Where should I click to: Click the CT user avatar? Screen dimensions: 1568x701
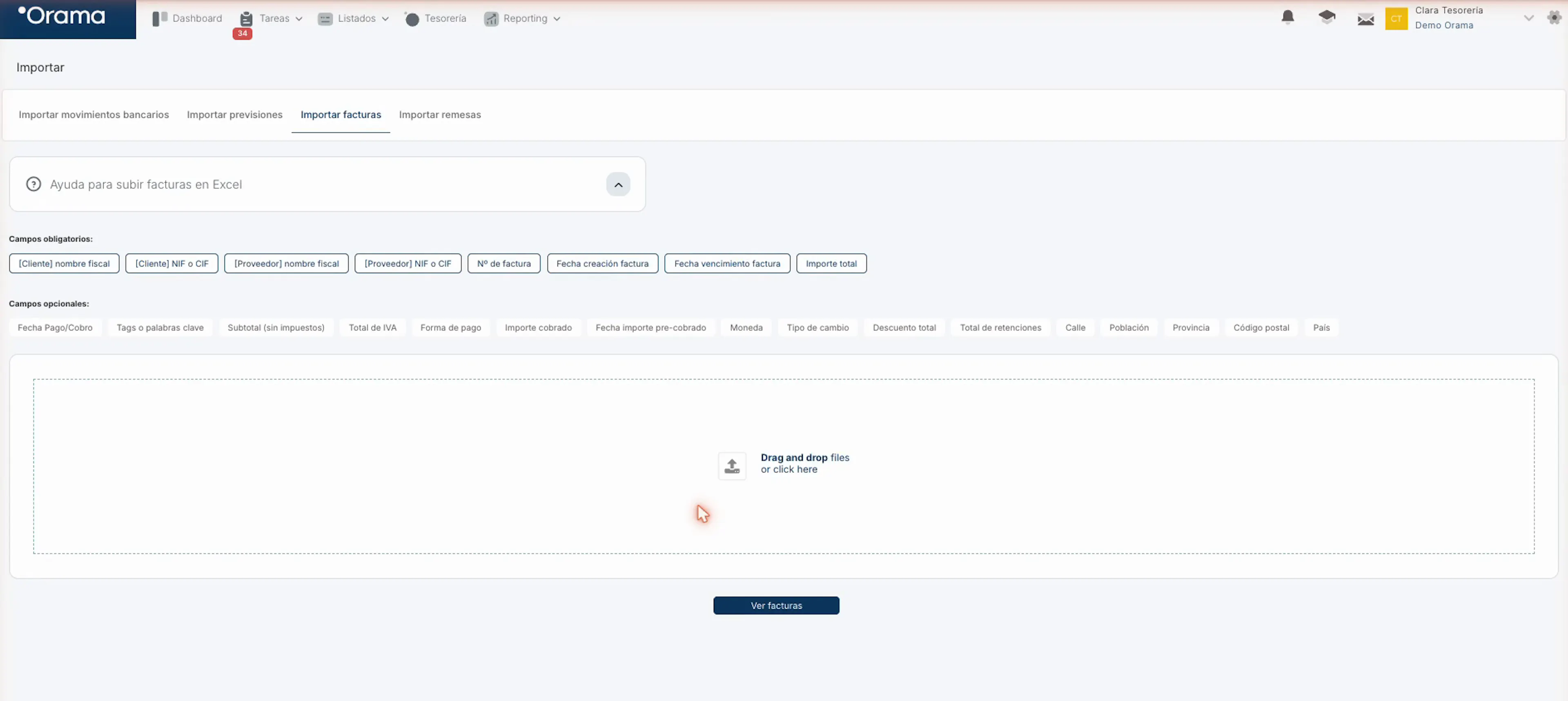1396,19
